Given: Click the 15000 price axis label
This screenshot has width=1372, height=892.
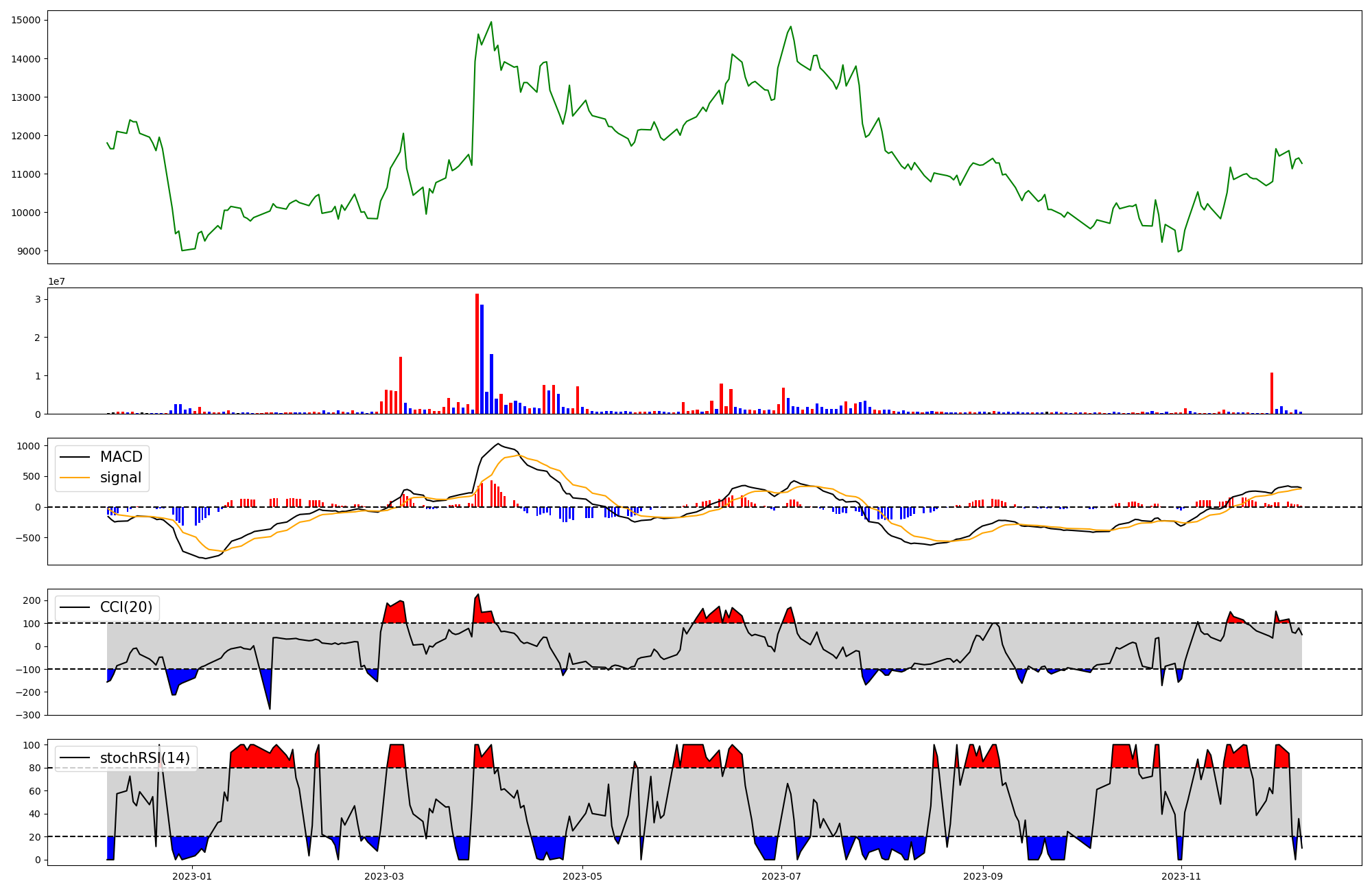Looking at the screenshot, I should pos(26,20).
